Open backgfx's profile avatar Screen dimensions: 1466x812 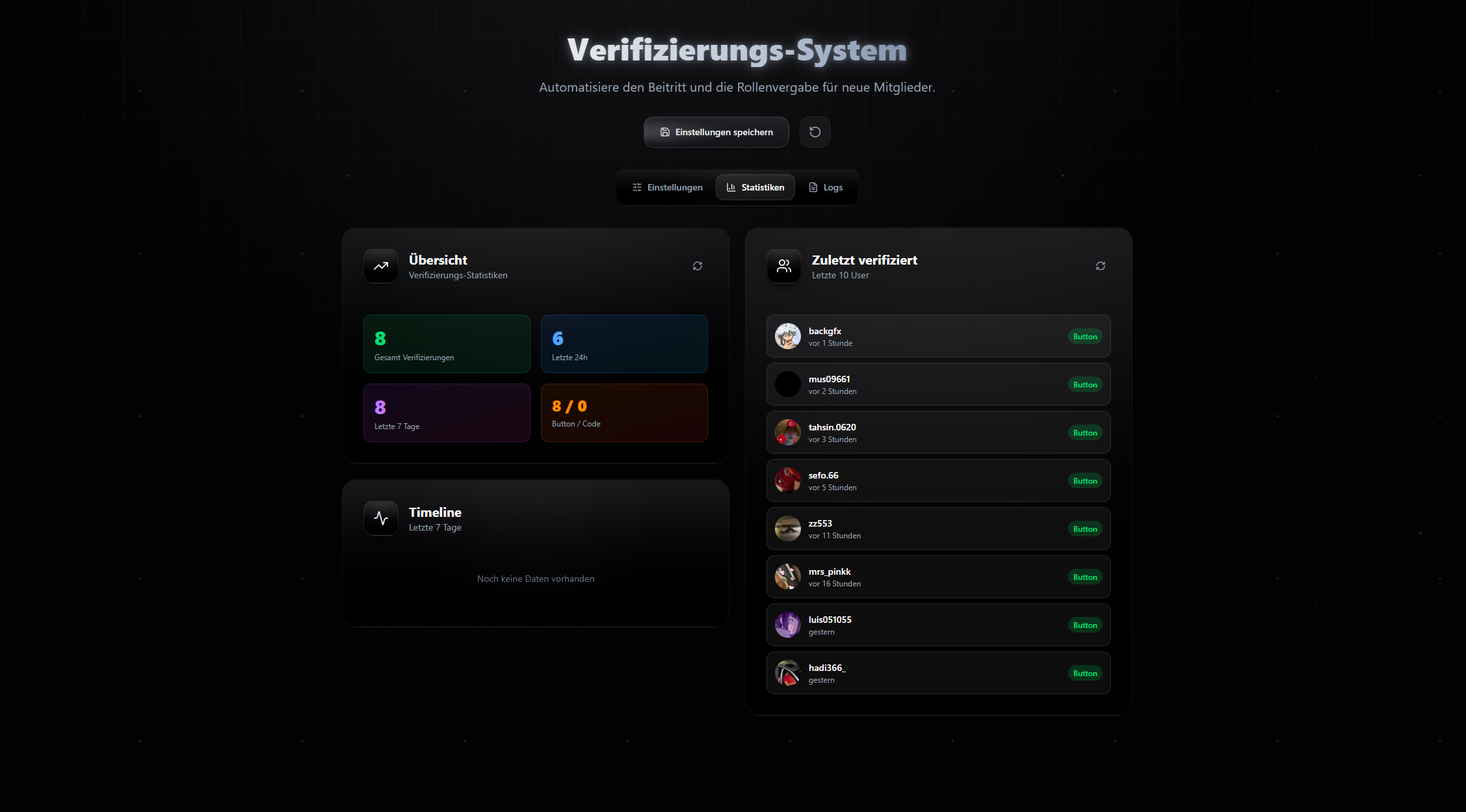click(x=787, y=336)
